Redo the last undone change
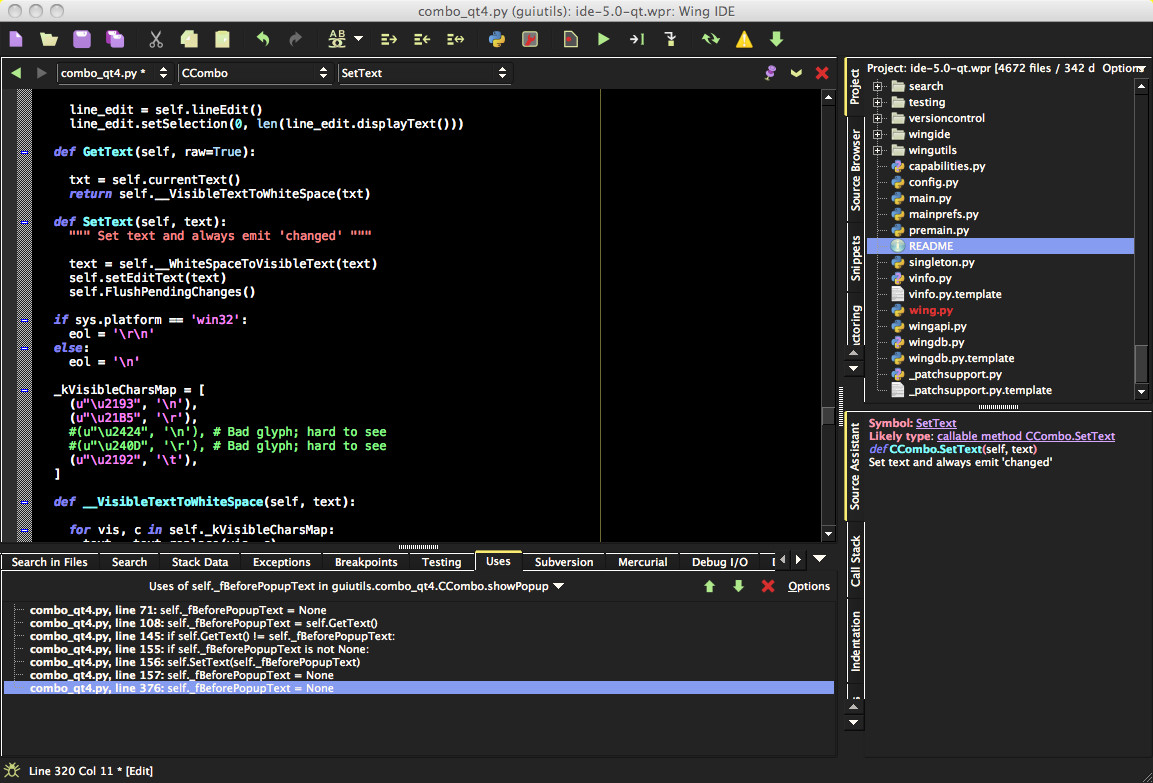Viewport: 1153px width, 783px height. [x=296, y=38]
